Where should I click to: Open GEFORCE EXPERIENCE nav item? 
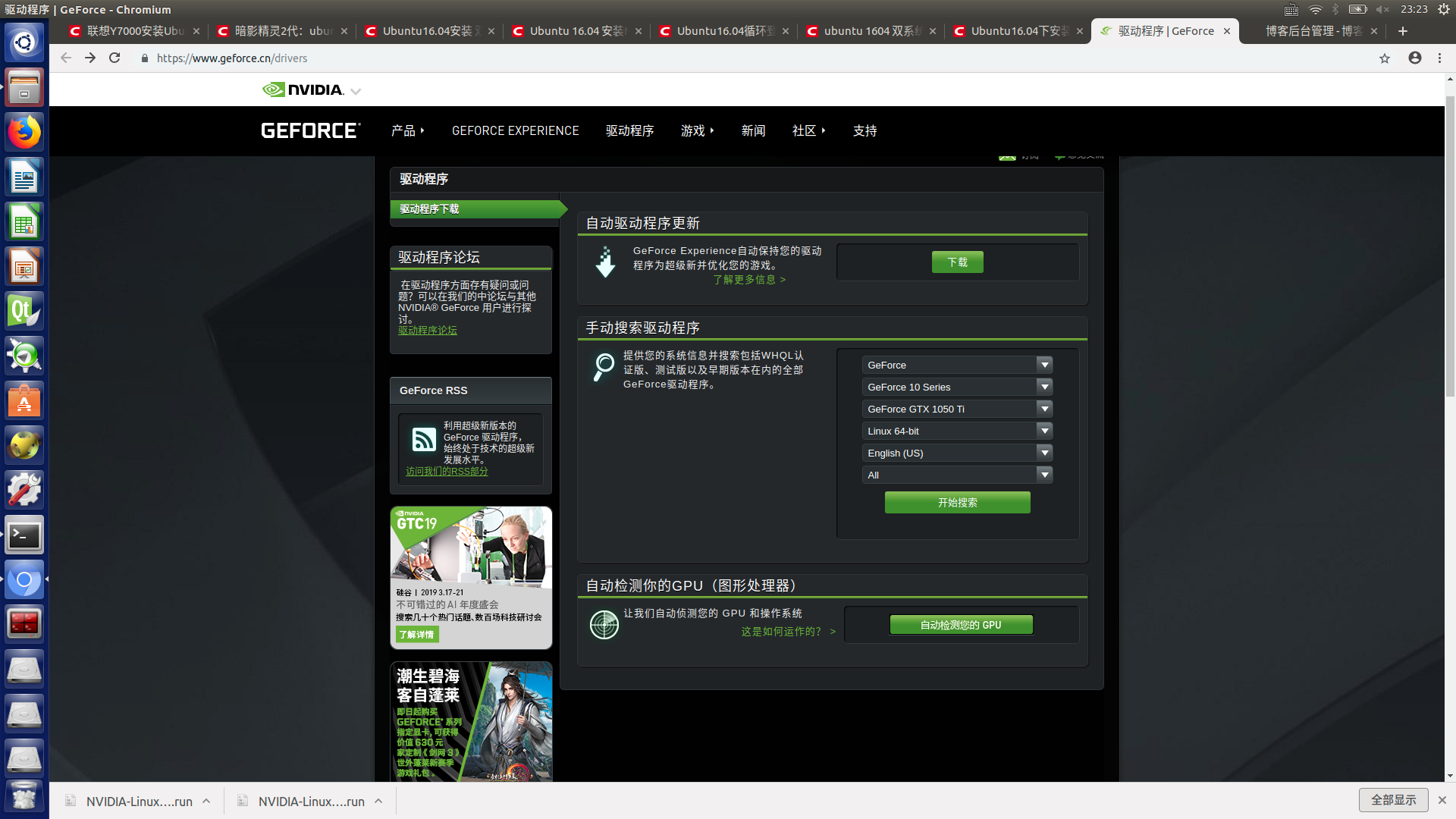pos(516,130)
